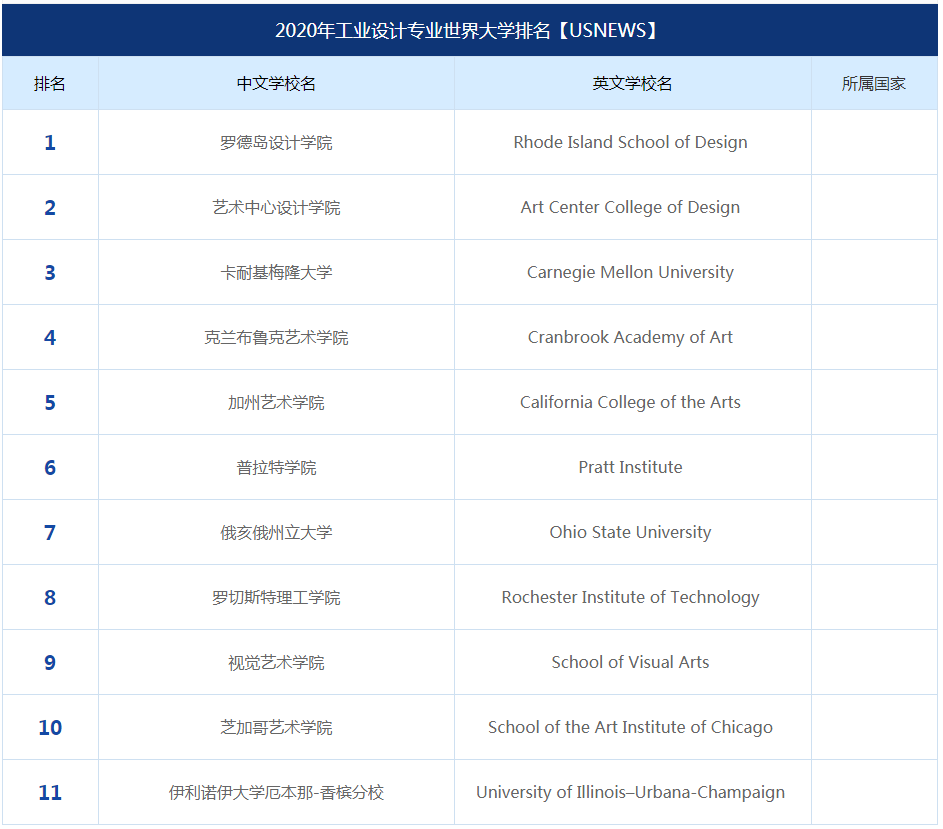Click the '排名' column header
The image size is (943, 829).
[x=50, y=83]
